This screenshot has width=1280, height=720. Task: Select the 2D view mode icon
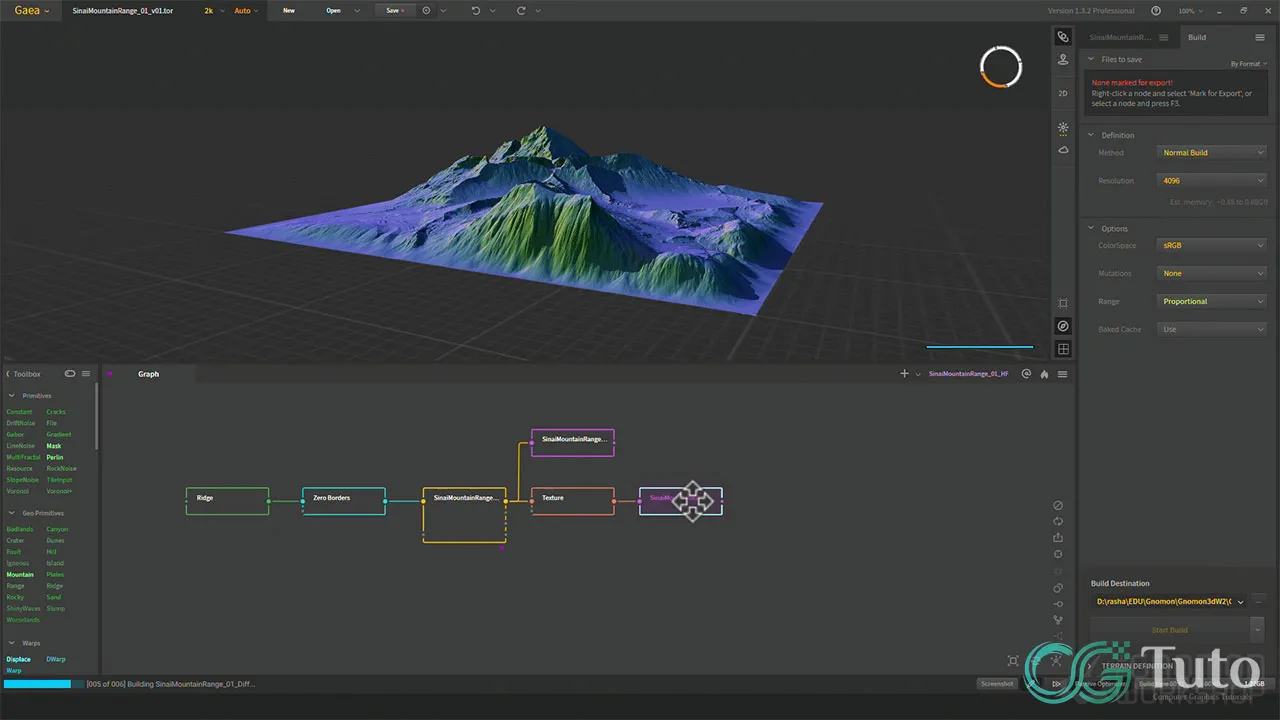click(x=1063, y=93)
